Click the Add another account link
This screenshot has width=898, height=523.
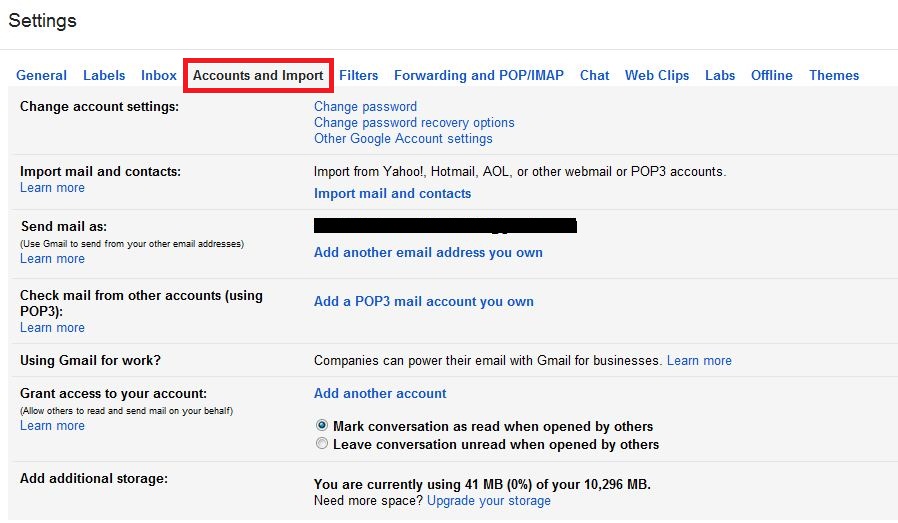click(380, 394)
